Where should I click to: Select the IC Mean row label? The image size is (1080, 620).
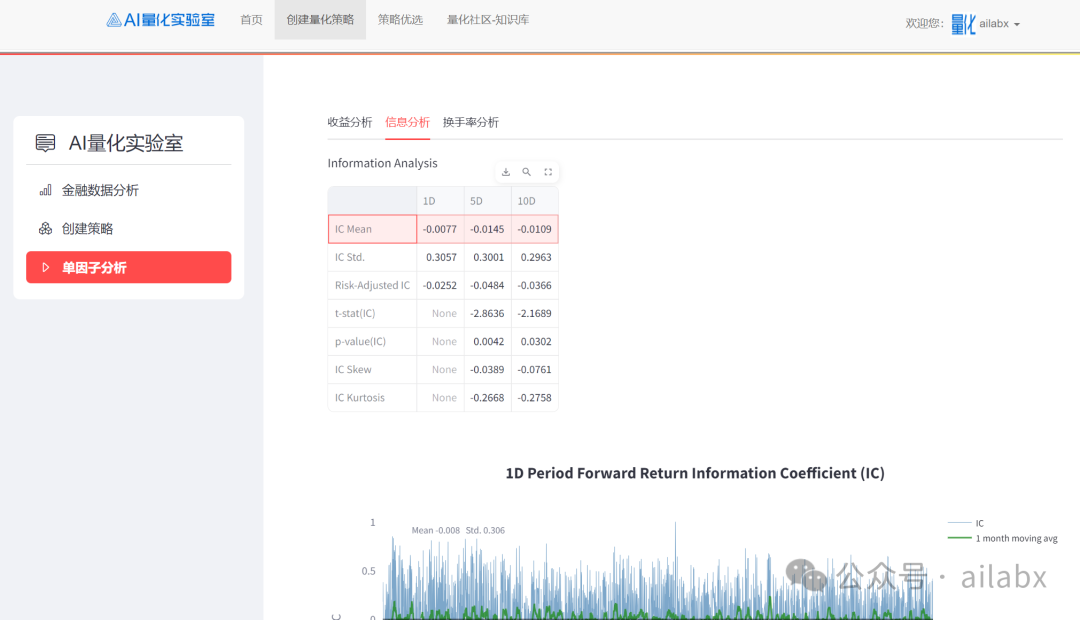click(x=373, y=229)
